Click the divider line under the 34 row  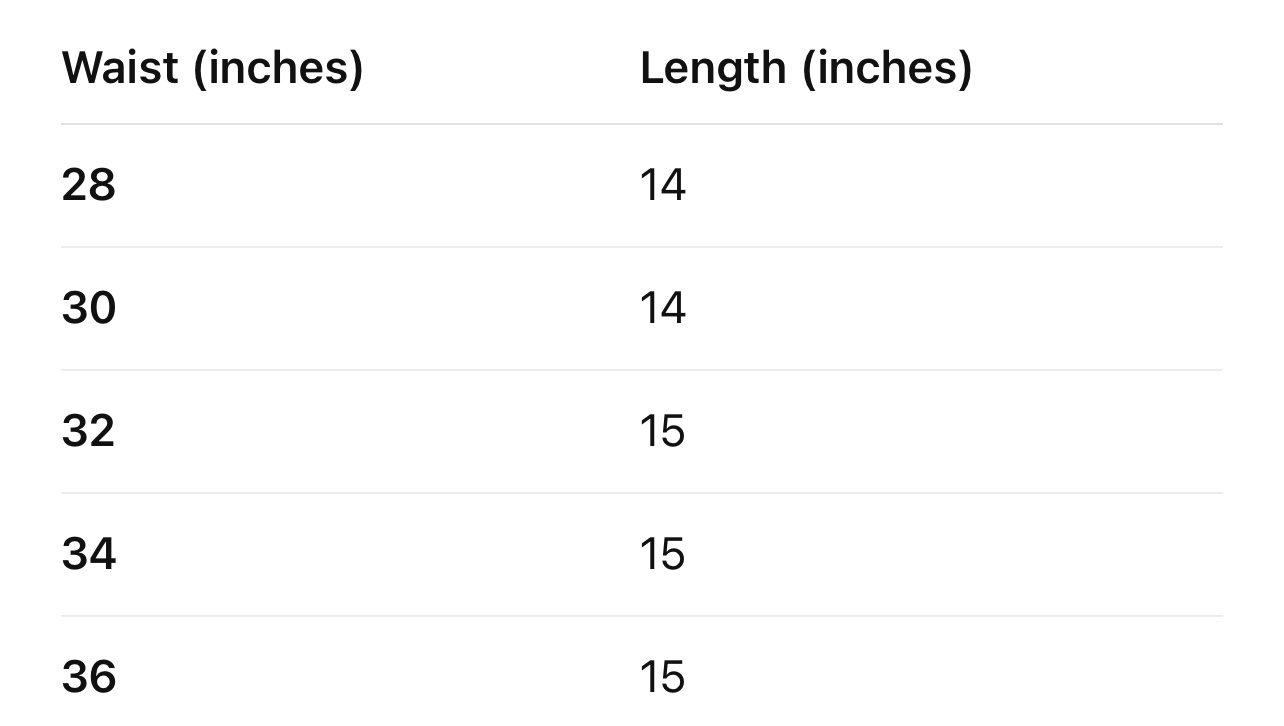tap(641, 616)
